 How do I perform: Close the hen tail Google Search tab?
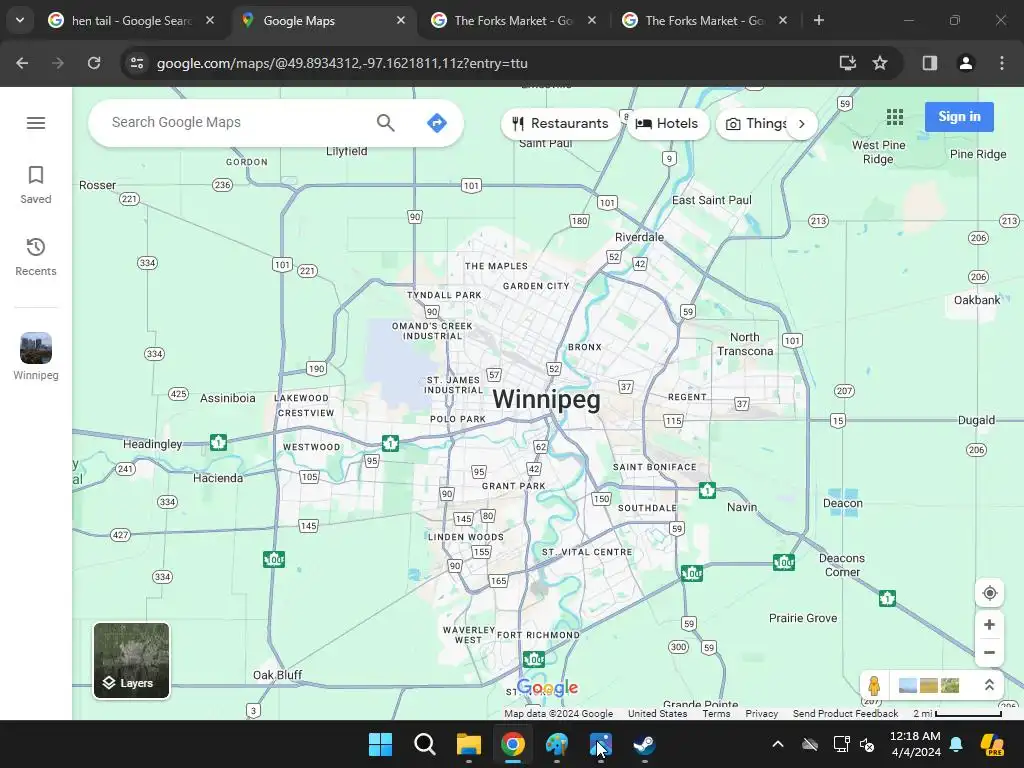[210, 20]
